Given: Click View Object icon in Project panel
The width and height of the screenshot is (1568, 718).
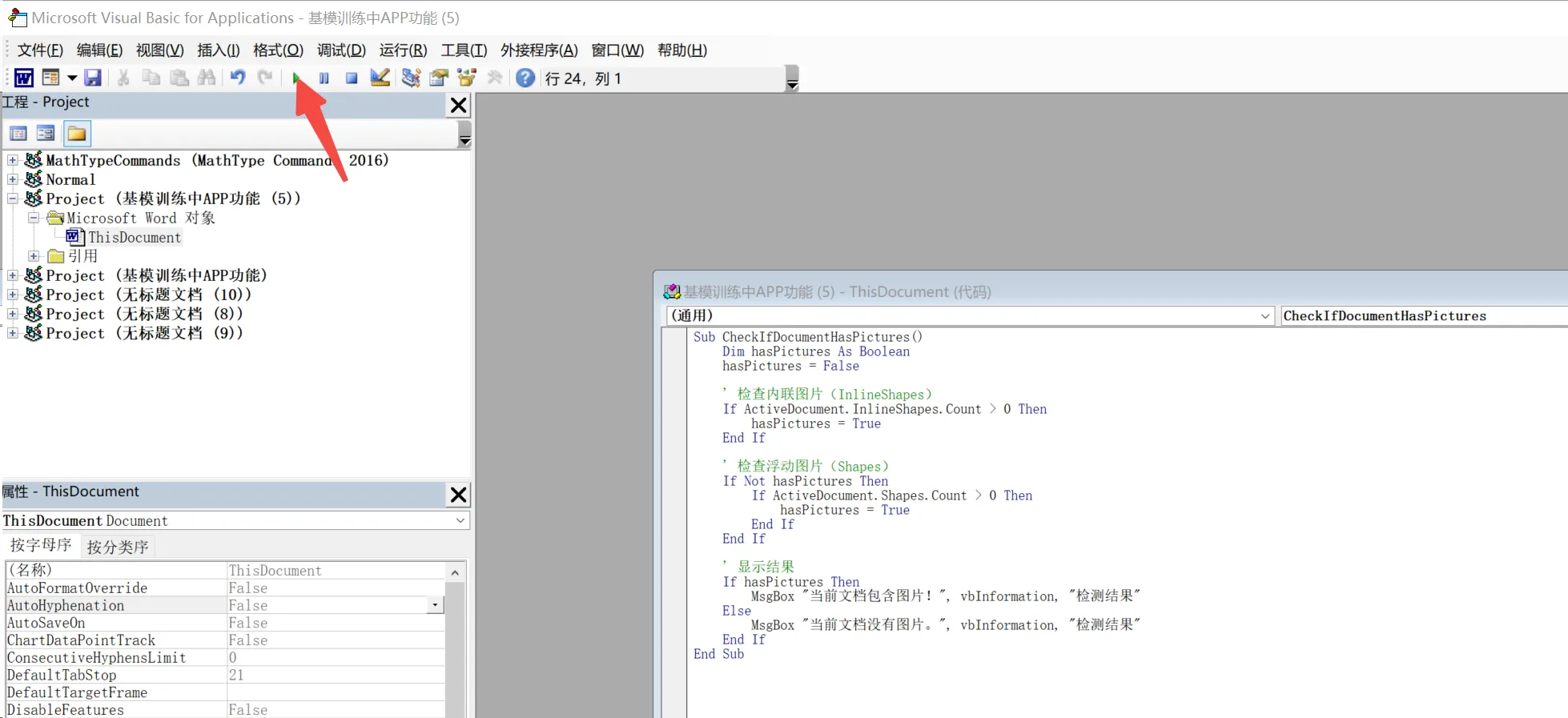Looking at the screenshot, I should [x=46, y=134].
